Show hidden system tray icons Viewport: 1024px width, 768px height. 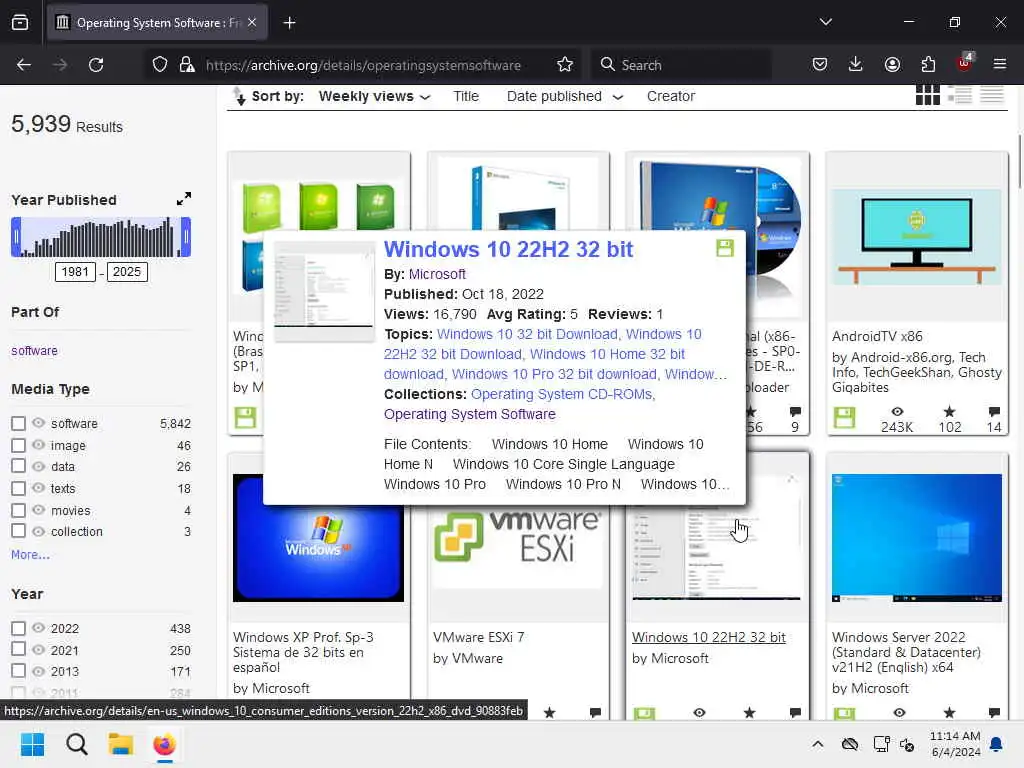point(818,744)
